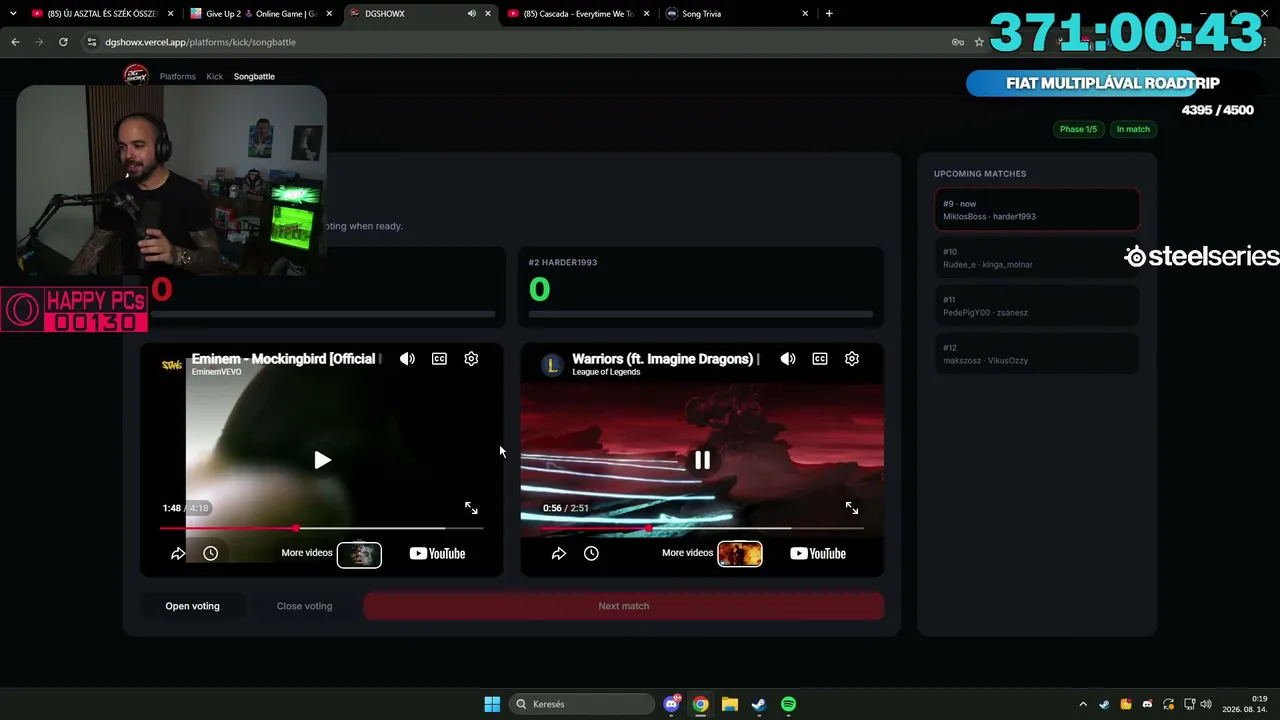1280x720 pixels.
Task: Select match #11 PedePigY00 vs zsanesz
Action: (1037, 306)
